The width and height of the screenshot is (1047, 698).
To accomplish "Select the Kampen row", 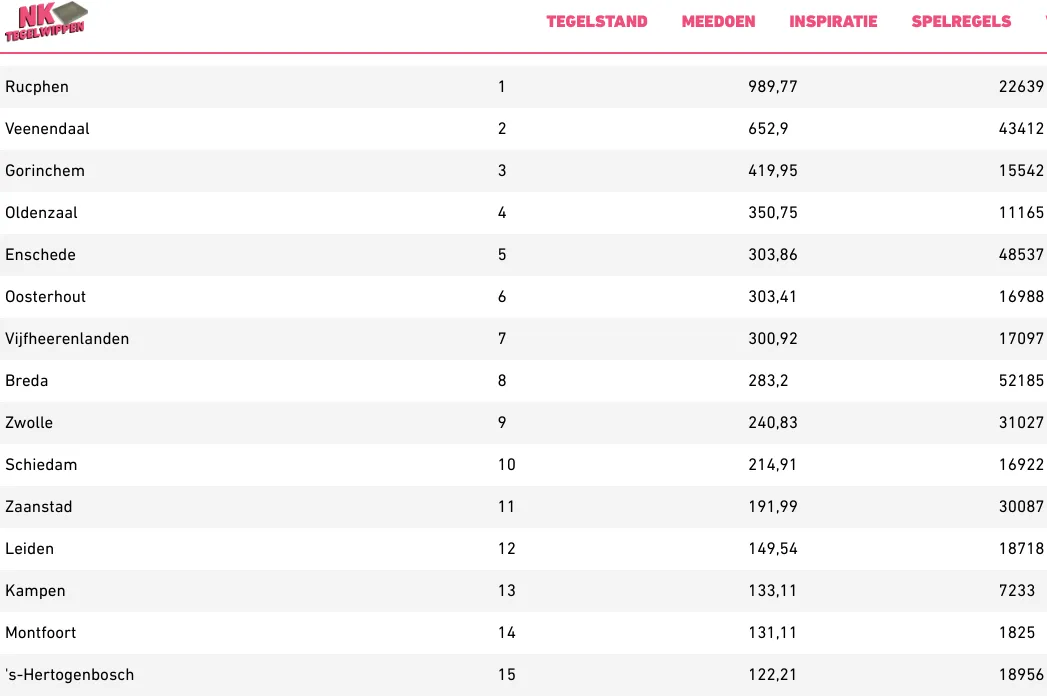I will pos(524,591).
